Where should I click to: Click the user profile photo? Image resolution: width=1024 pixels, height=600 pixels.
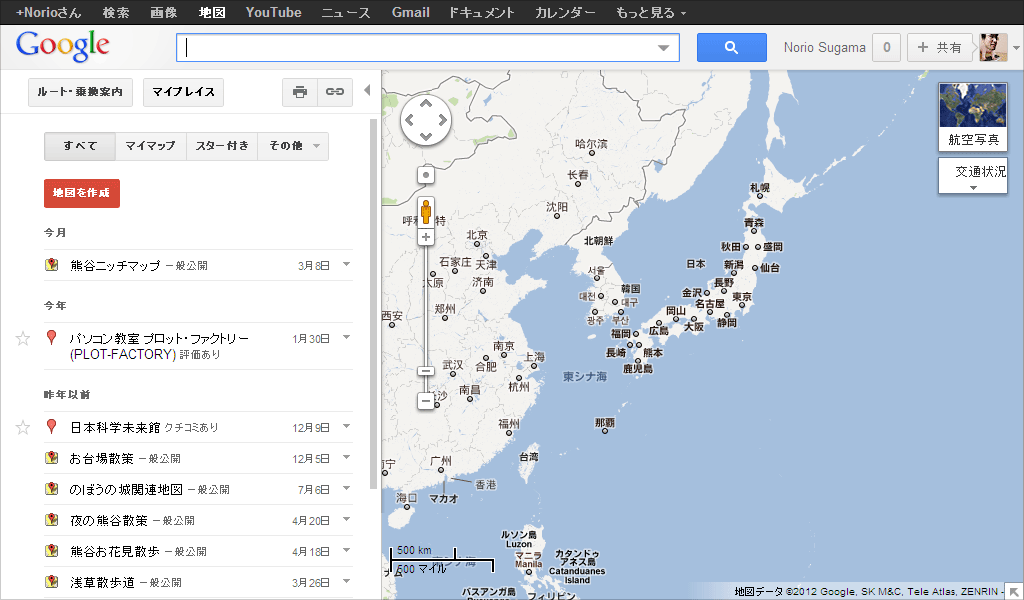tap(993, 48)
